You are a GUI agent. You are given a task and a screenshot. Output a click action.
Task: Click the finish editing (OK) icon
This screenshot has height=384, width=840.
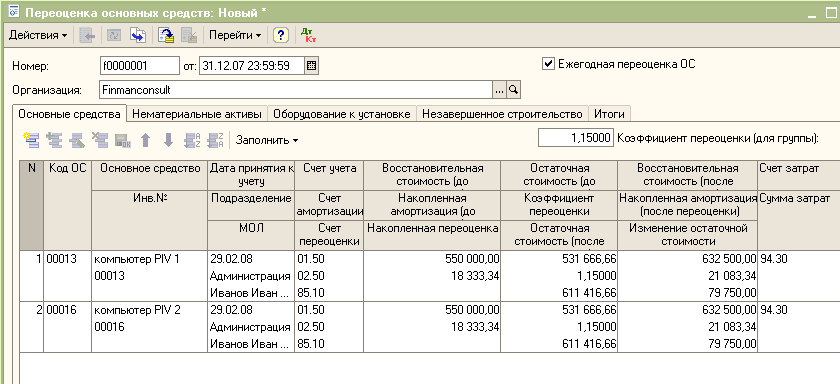click(123, 141)
